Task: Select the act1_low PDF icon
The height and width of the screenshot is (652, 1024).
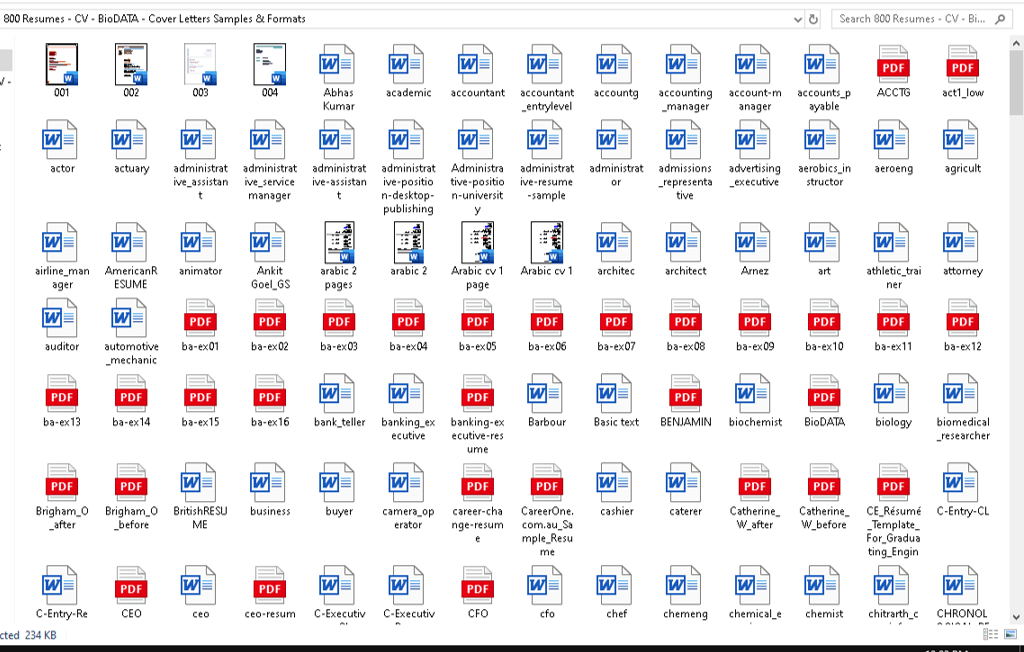Action: (962, 64)
